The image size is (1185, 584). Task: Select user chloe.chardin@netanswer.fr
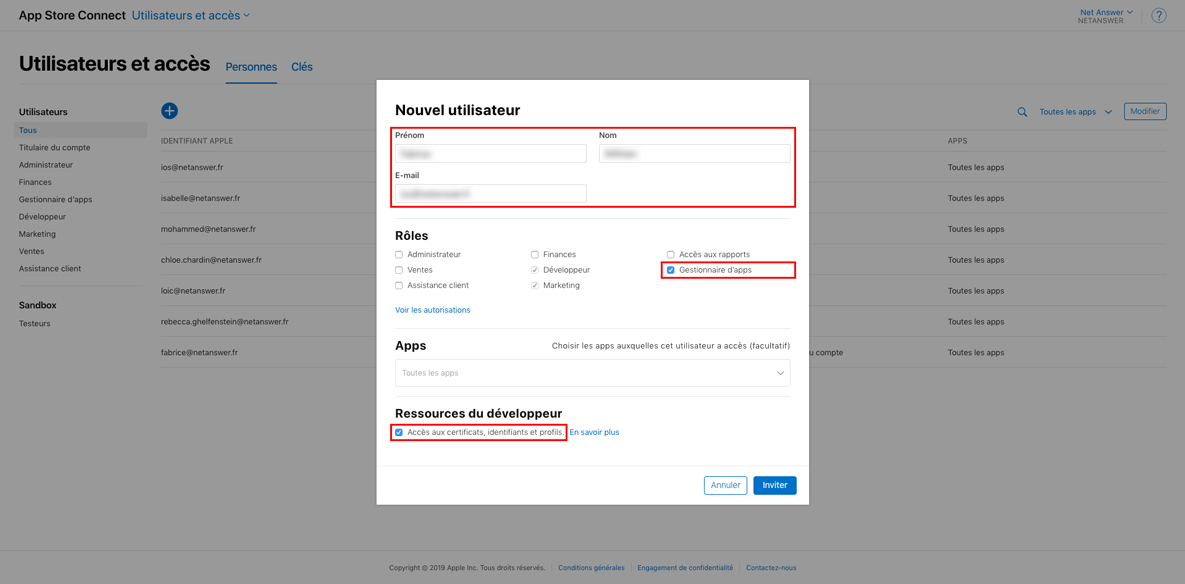pos(212,259)
